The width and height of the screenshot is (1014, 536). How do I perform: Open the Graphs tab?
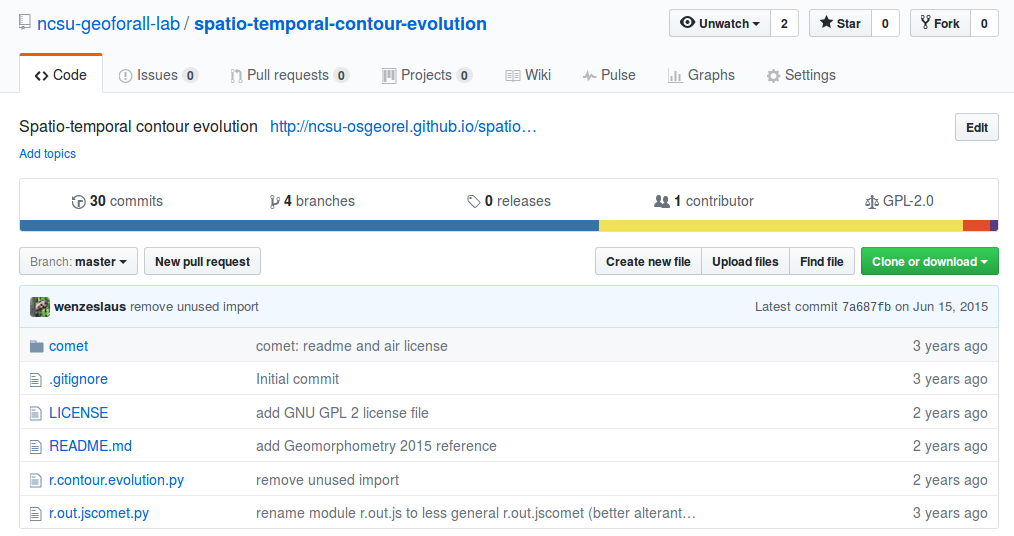click(x=702, y=76)
